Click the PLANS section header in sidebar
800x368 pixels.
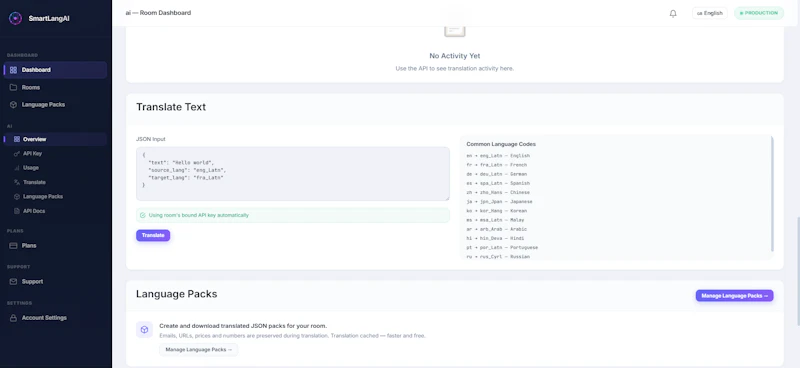point(15,231)
